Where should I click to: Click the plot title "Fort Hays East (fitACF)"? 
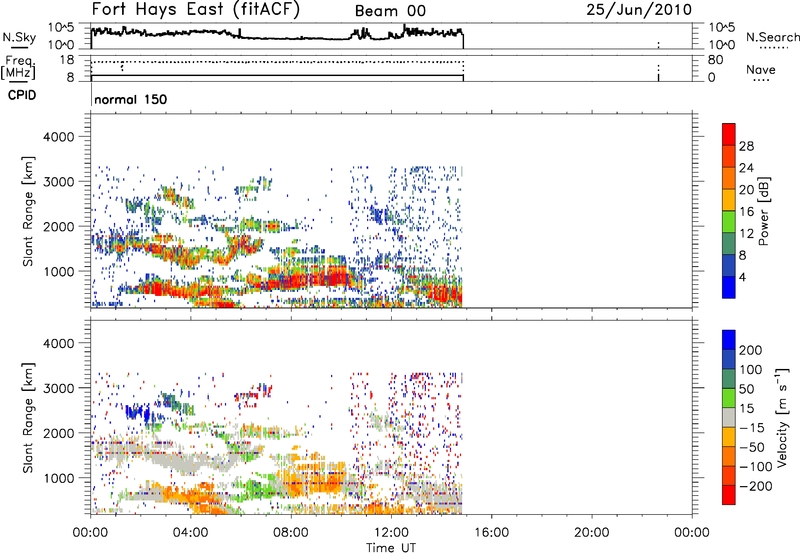pyautogui.click(x=195, y=9)
